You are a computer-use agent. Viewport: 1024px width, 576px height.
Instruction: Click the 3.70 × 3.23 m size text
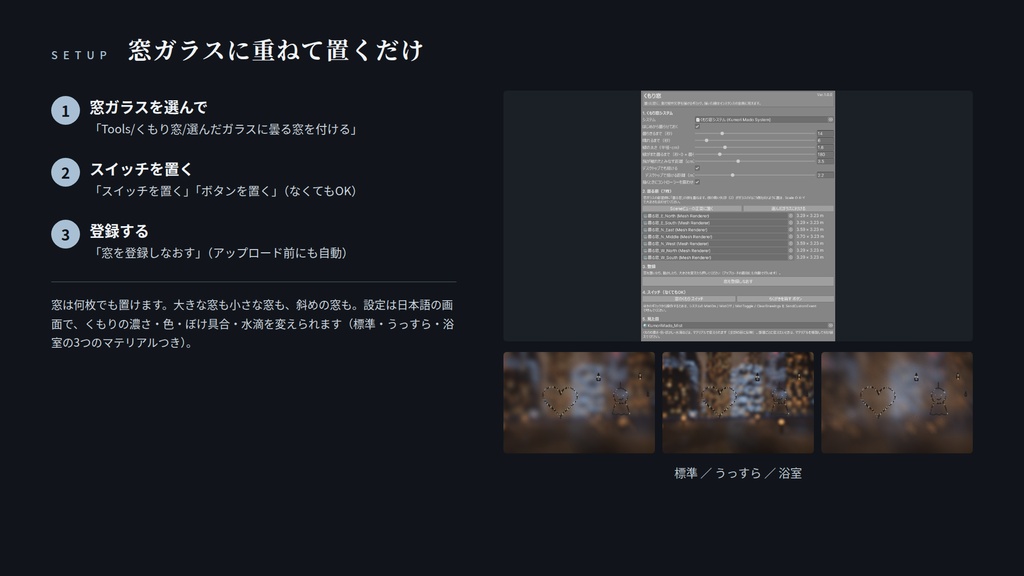(810, 236)
